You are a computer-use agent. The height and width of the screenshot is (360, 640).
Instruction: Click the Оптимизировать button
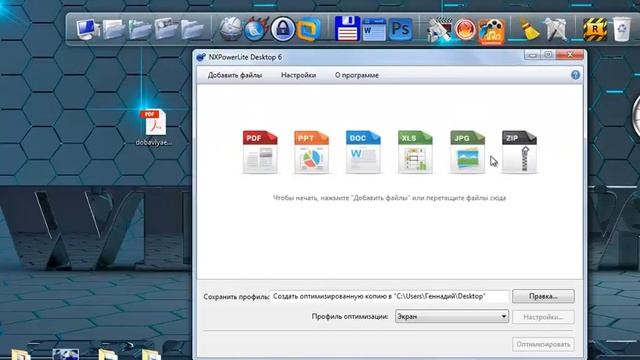click(543, 344)
